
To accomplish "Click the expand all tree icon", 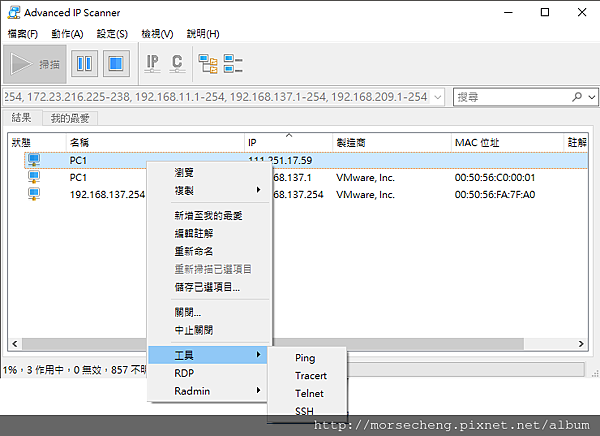I will 208,64.
